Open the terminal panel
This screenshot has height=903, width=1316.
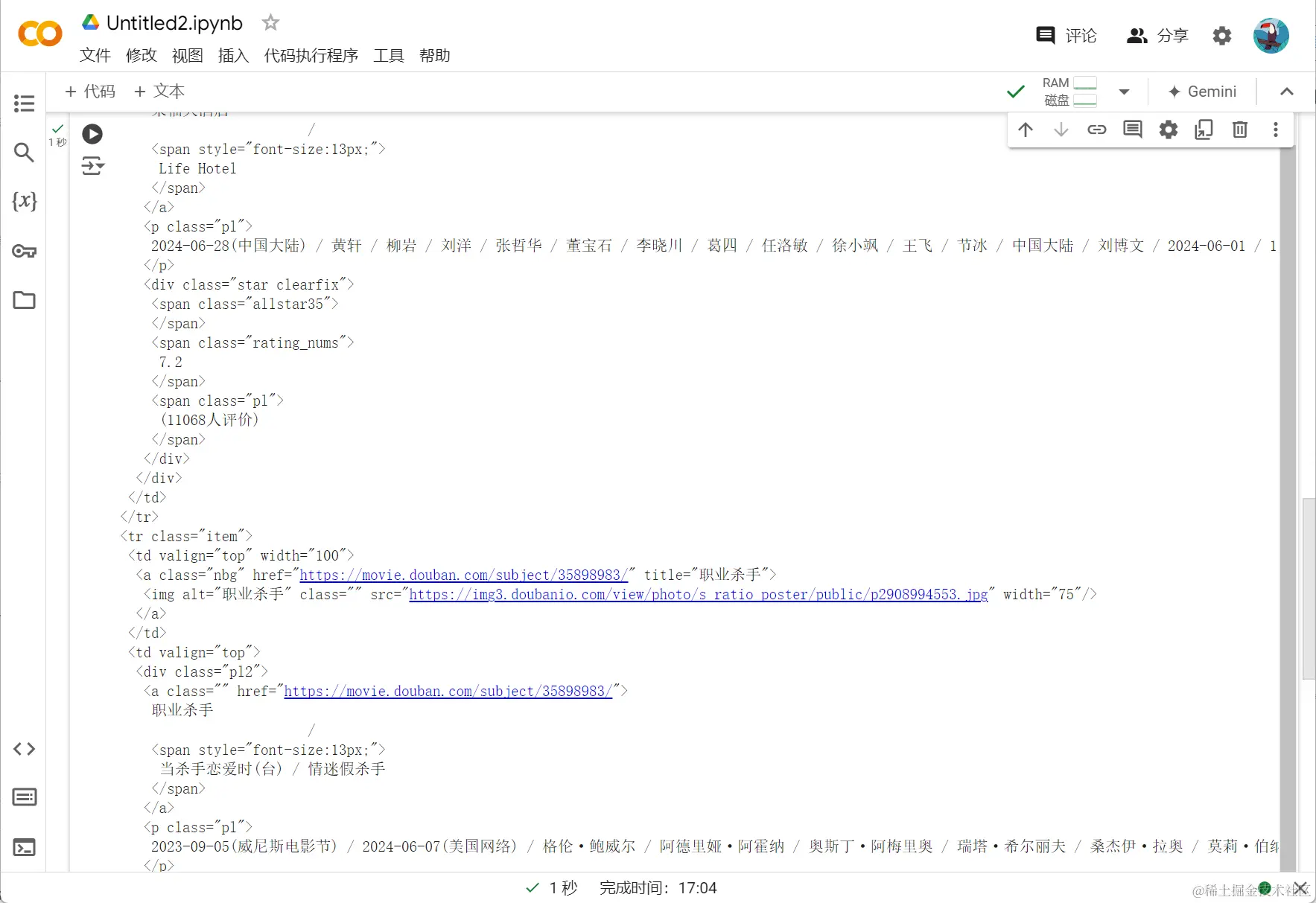(x=24, y=847)
